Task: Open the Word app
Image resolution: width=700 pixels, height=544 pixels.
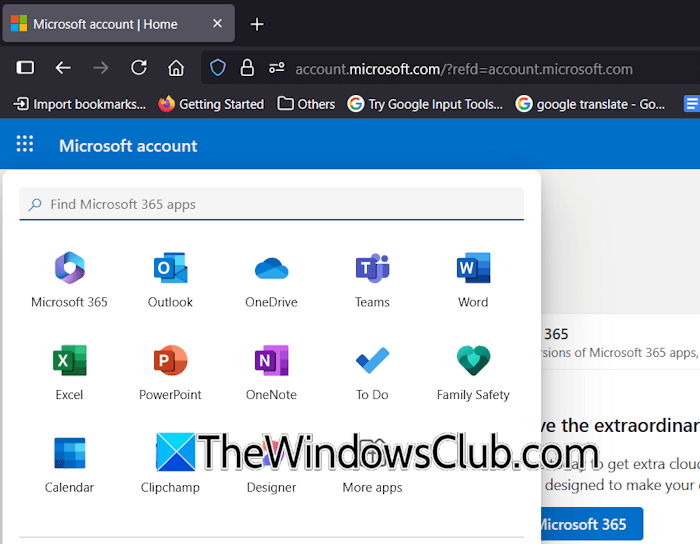Action: point(473,268)
